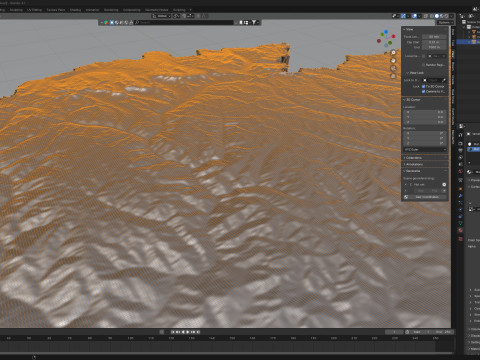
Task: Open the Options dropdown in viewport
Action: click(445, 22)
